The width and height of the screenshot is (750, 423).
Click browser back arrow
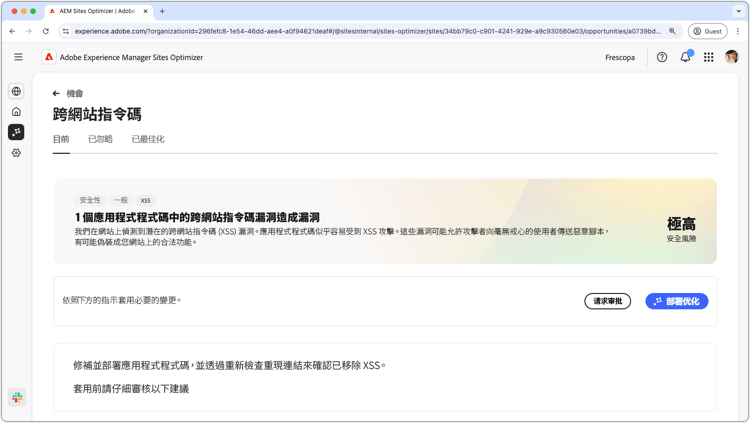[x=12, y=31]
